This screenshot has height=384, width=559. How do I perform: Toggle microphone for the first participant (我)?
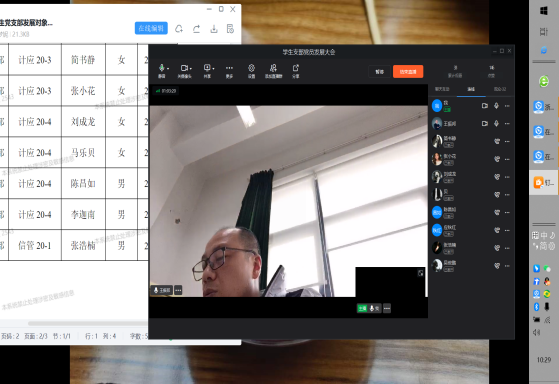[496, 106]
